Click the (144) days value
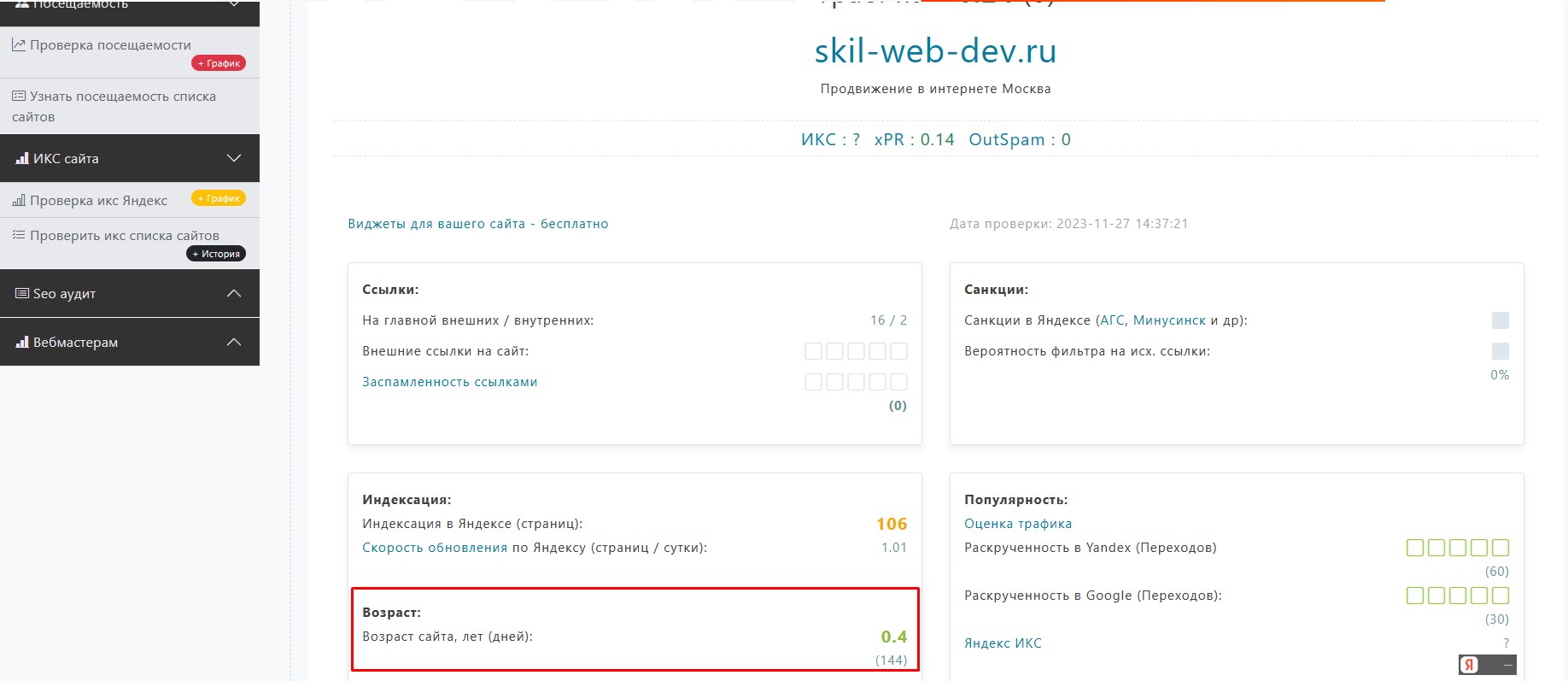 (892, 660)
